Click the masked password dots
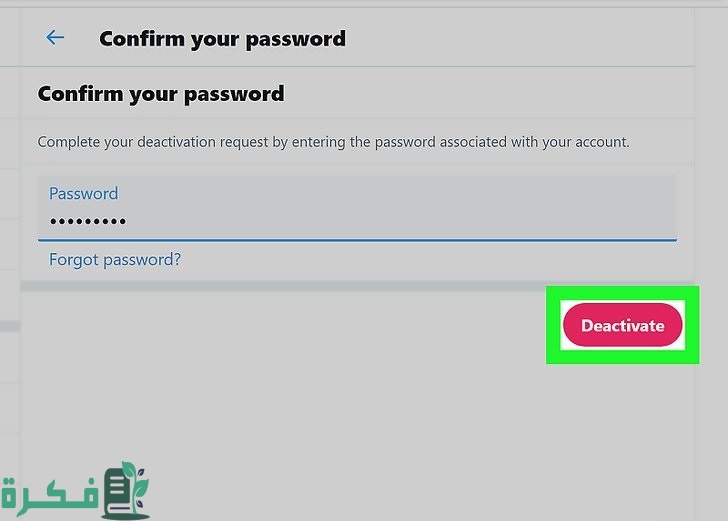Viewport: 728px width, 521px height. click(88, 221)
